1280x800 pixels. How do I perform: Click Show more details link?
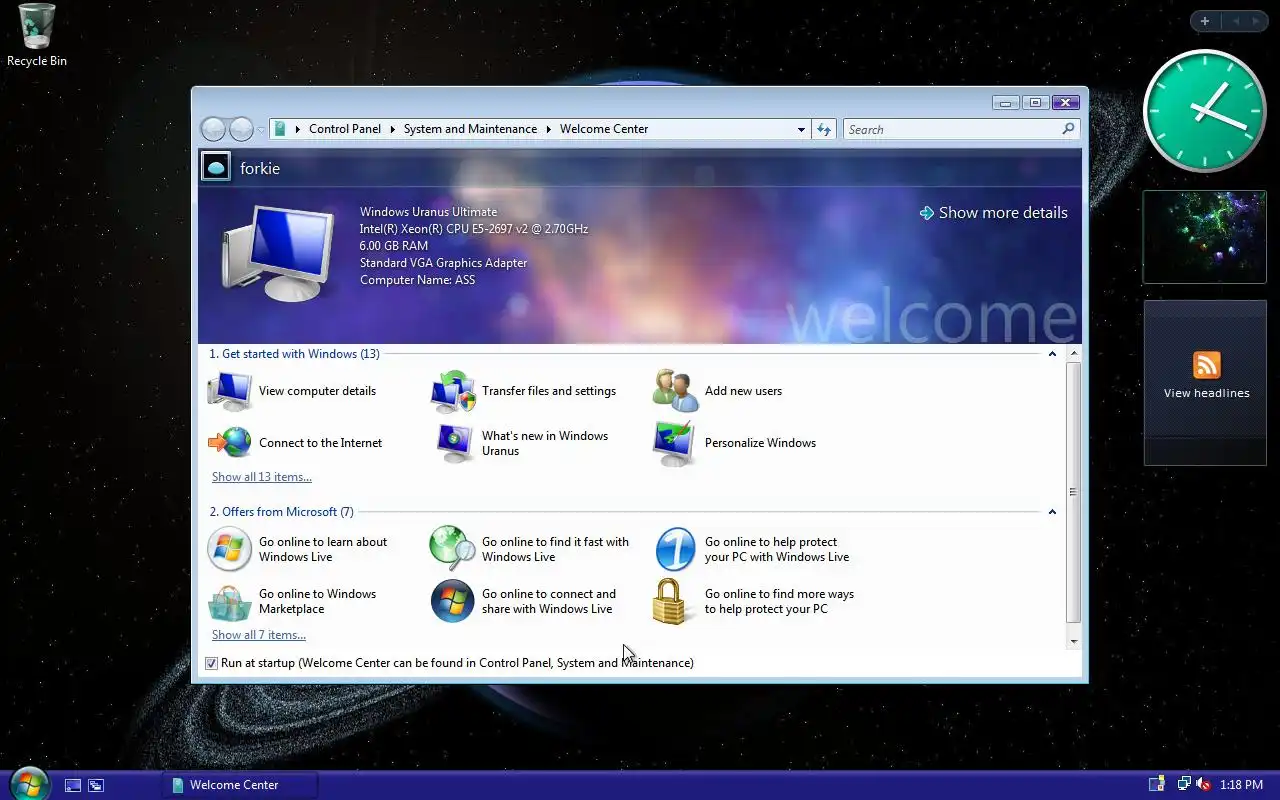point(994,213)
